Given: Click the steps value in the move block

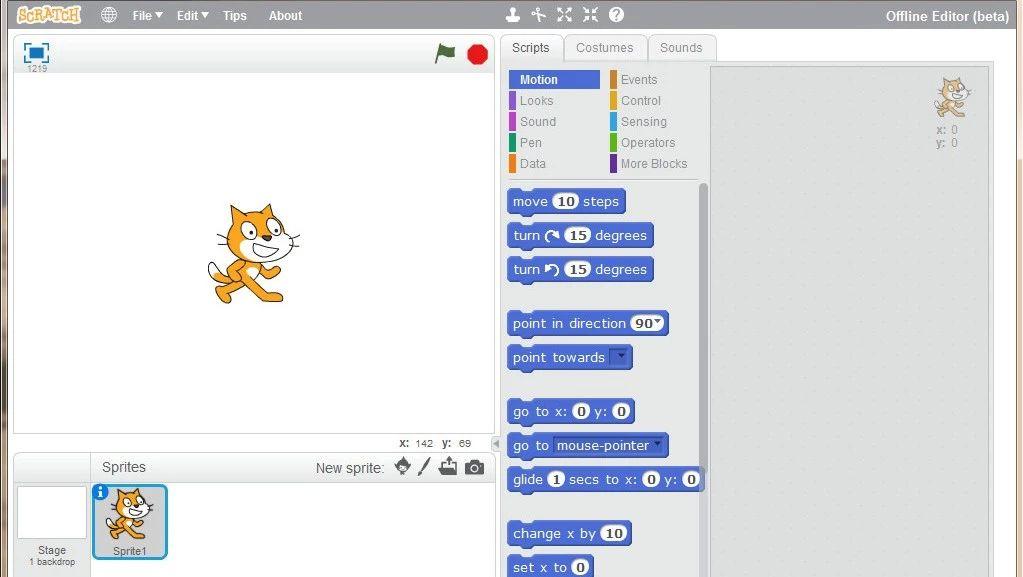Looking at the screenshot, I should (566, 201).
